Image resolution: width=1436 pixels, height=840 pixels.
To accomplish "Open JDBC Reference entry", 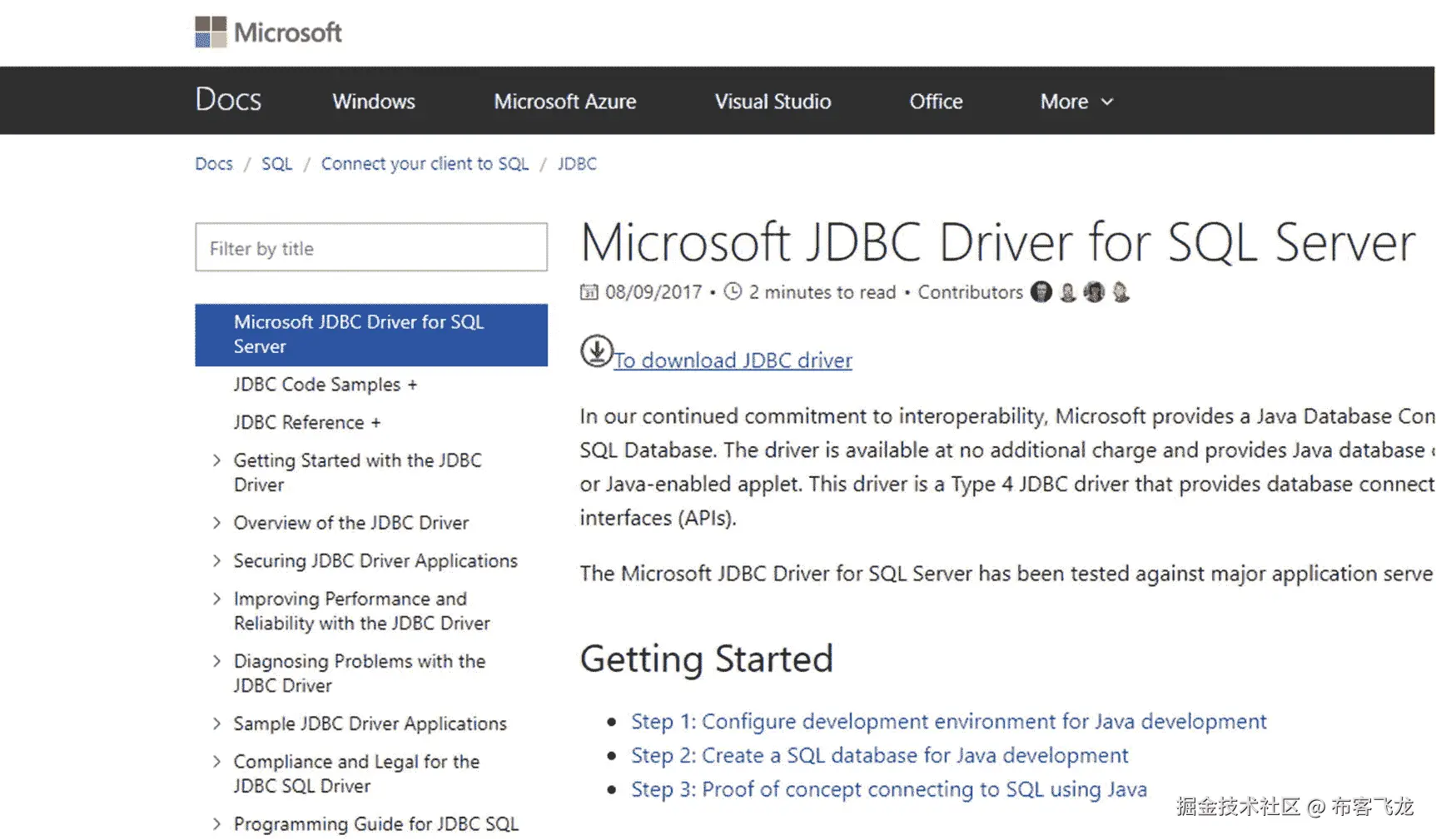I will (307, 422).
